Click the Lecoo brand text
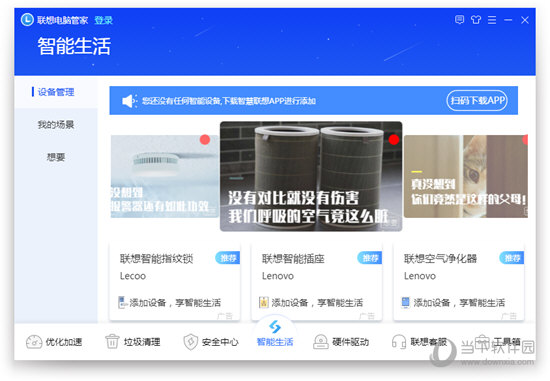Image resolution: width=550 pixels, height=381 pixels. point(133,276)
